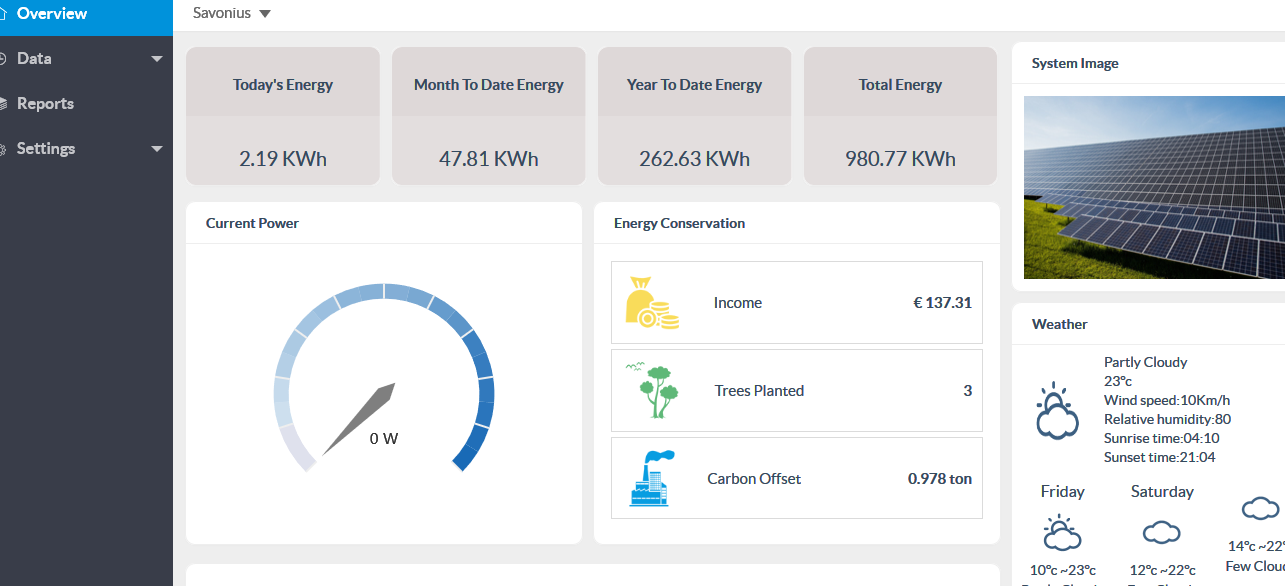This screenshot has width=1285, height=586.
Task: Click the 10°c ~23°c Friday temperature
Action: coord(1063,570)
